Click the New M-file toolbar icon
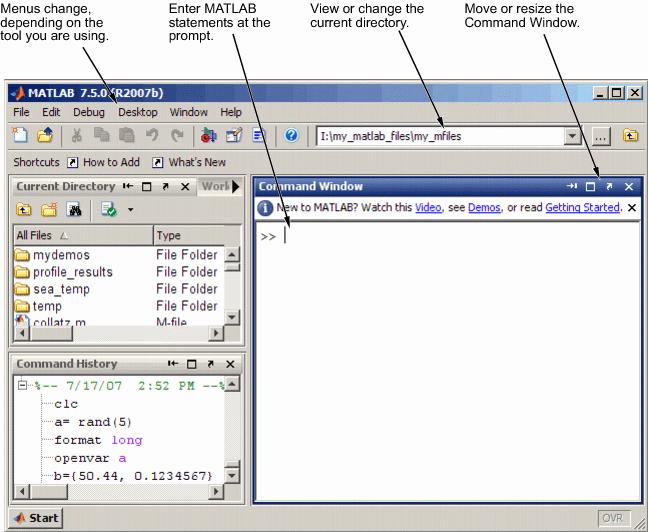This screenshot has width=649, height=532. click(x=19, y=135)
